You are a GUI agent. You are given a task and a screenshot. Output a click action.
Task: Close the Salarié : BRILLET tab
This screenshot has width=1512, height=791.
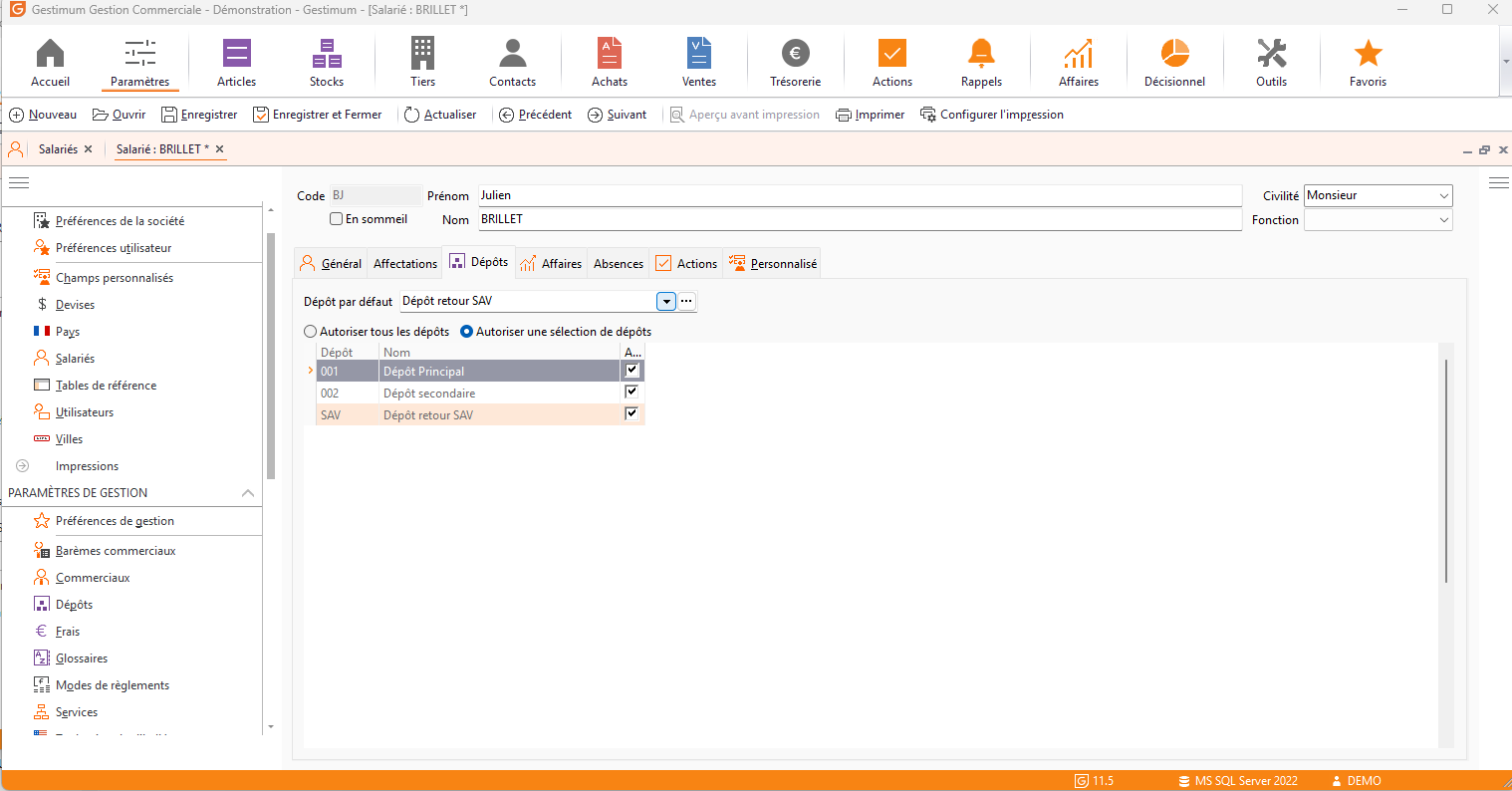coord(220,149)
